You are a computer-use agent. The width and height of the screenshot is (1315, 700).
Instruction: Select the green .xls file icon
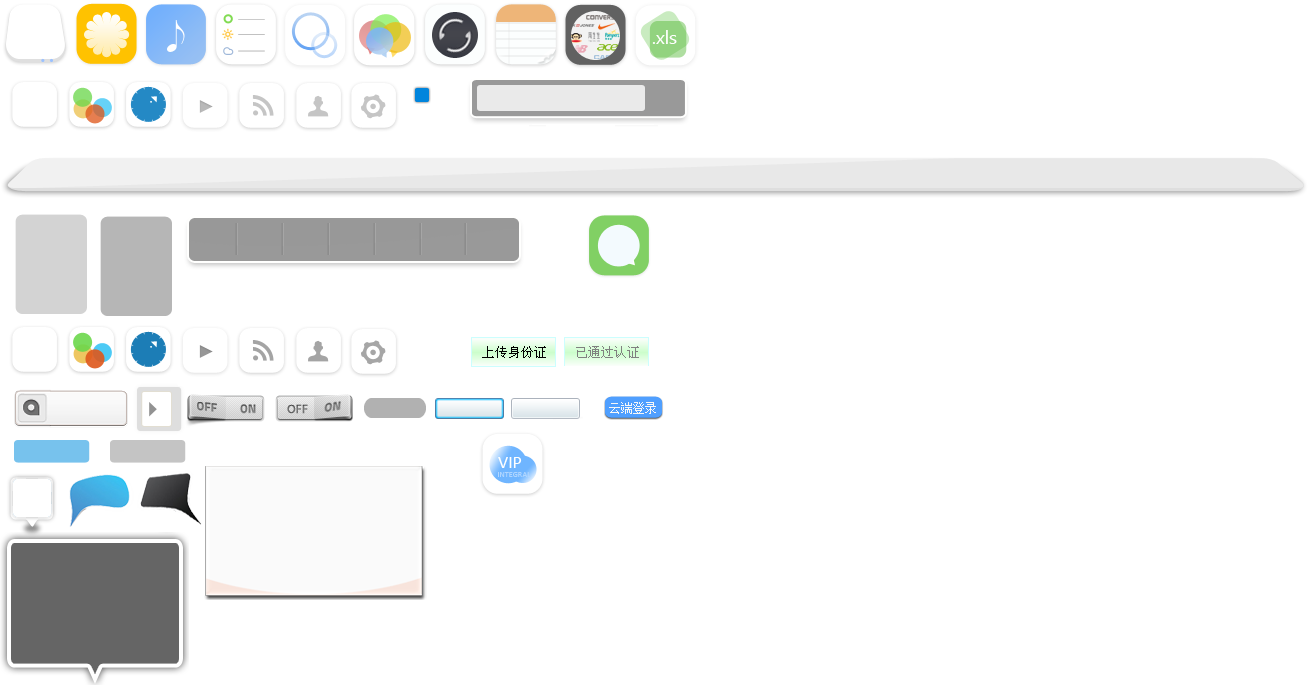tap(665, 37)
